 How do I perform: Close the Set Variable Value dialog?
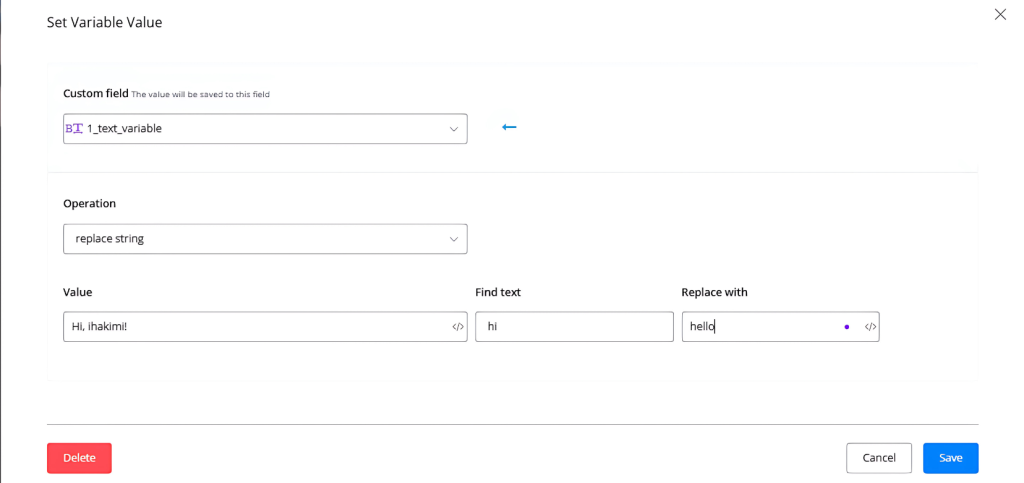point(1000,14)
